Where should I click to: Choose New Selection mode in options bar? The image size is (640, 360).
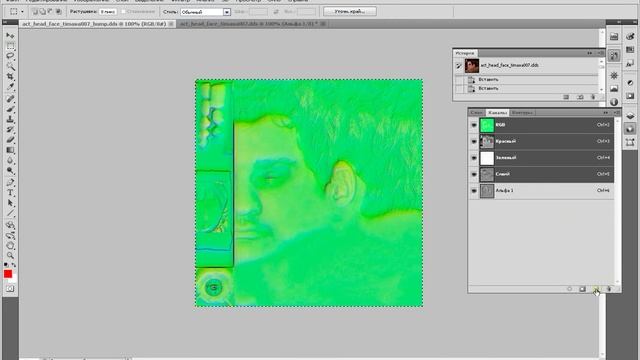pyautogui.click(x=36, y=12)
